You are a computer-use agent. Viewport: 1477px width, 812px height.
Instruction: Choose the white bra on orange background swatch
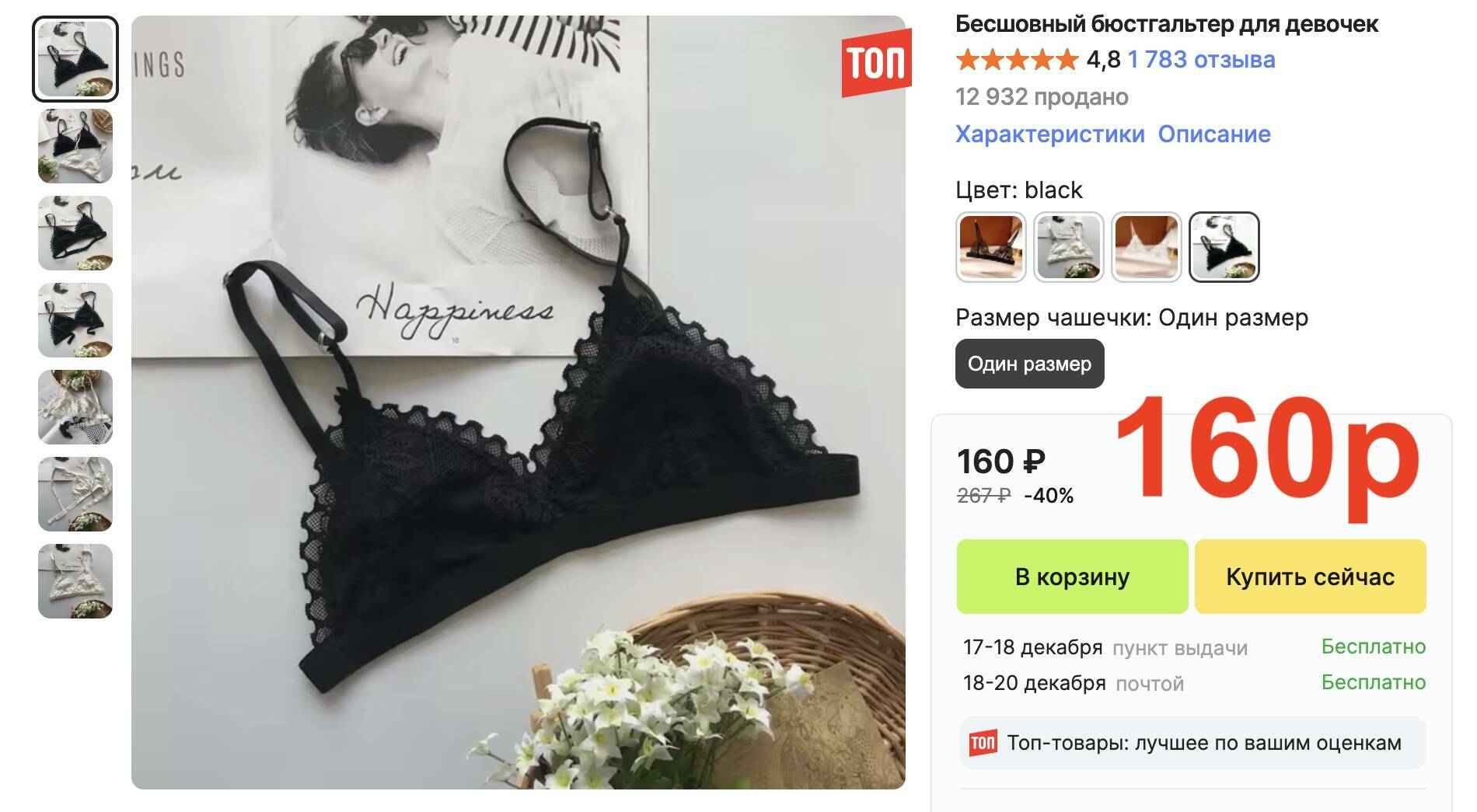[1147, 246]
